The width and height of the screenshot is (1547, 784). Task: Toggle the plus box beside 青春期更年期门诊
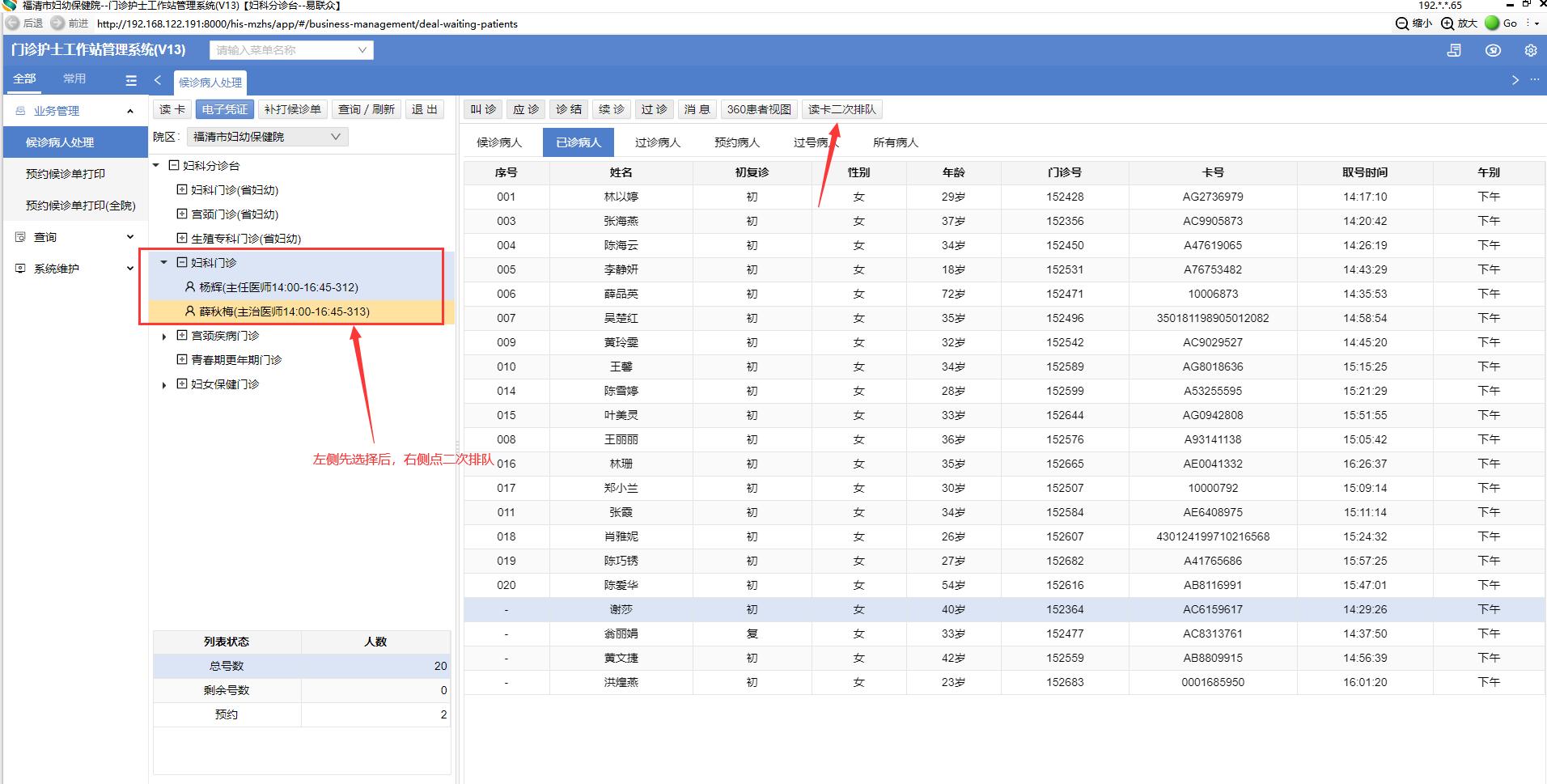click(182, 359)
